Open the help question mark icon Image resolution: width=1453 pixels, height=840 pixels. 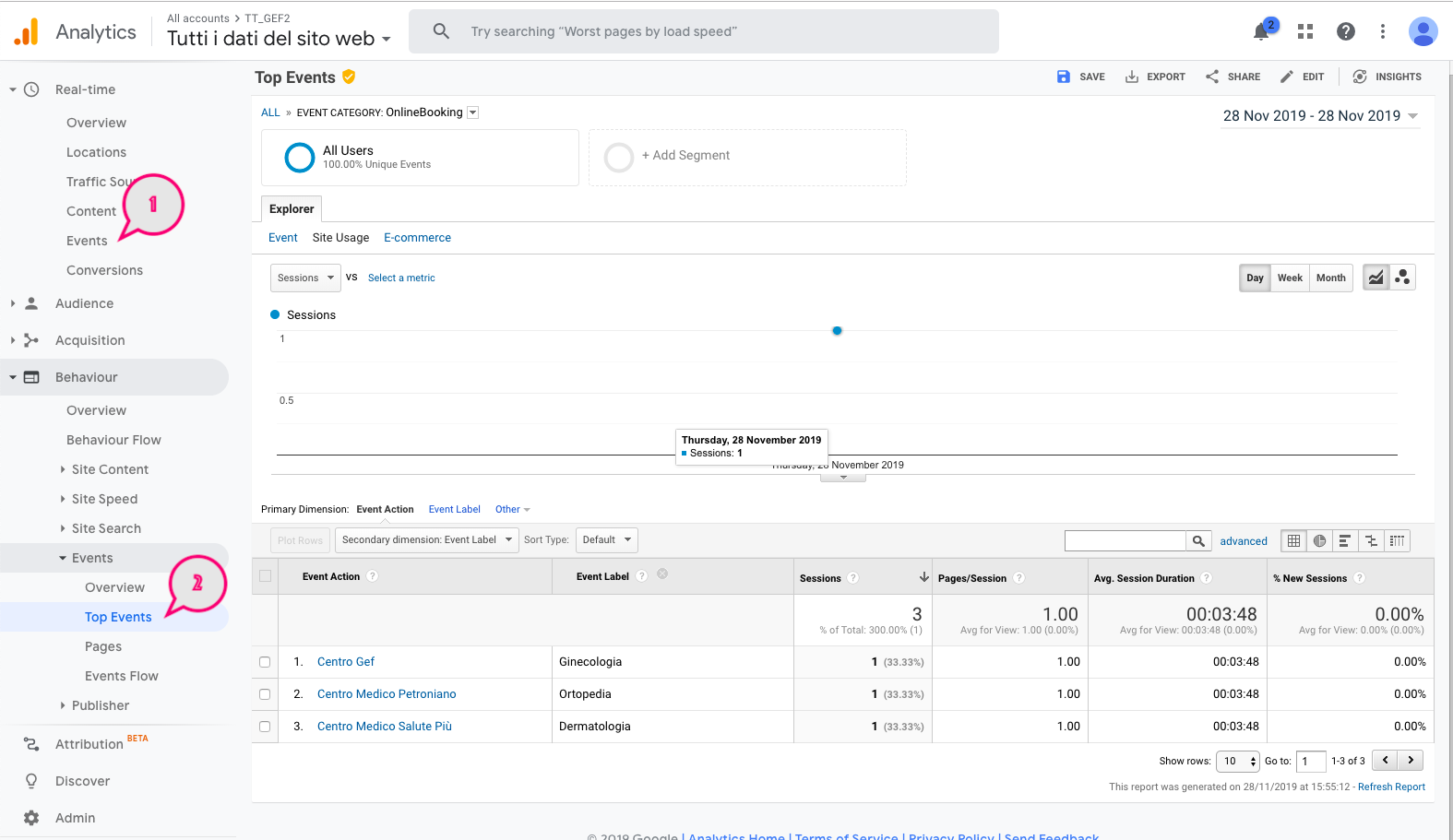tap(1346, 31)
